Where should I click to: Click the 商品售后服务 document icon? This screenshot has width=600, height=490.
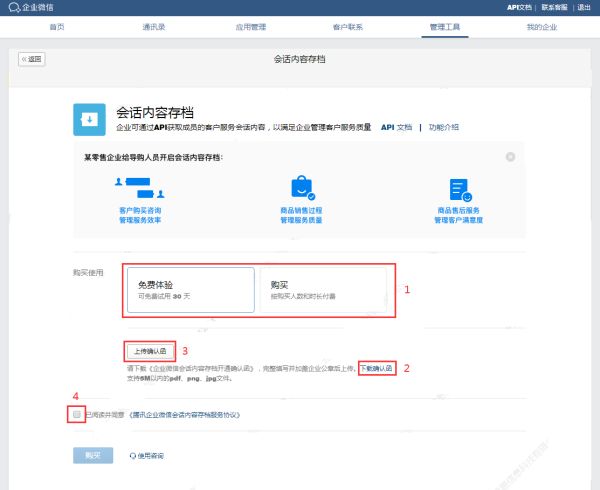pyautogui.click(x=459, y=189)
